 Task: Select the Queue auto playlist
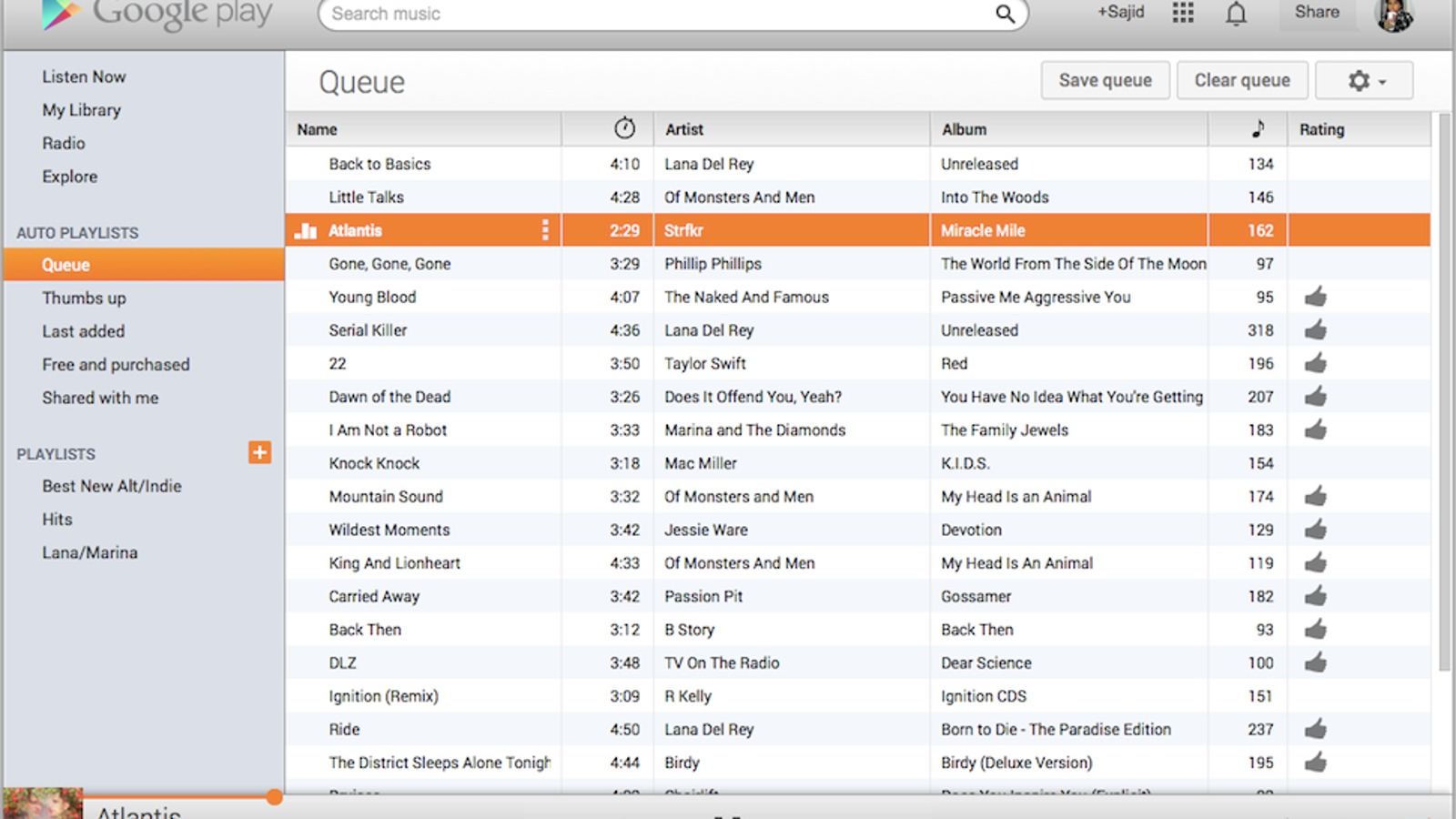[144, 265]
